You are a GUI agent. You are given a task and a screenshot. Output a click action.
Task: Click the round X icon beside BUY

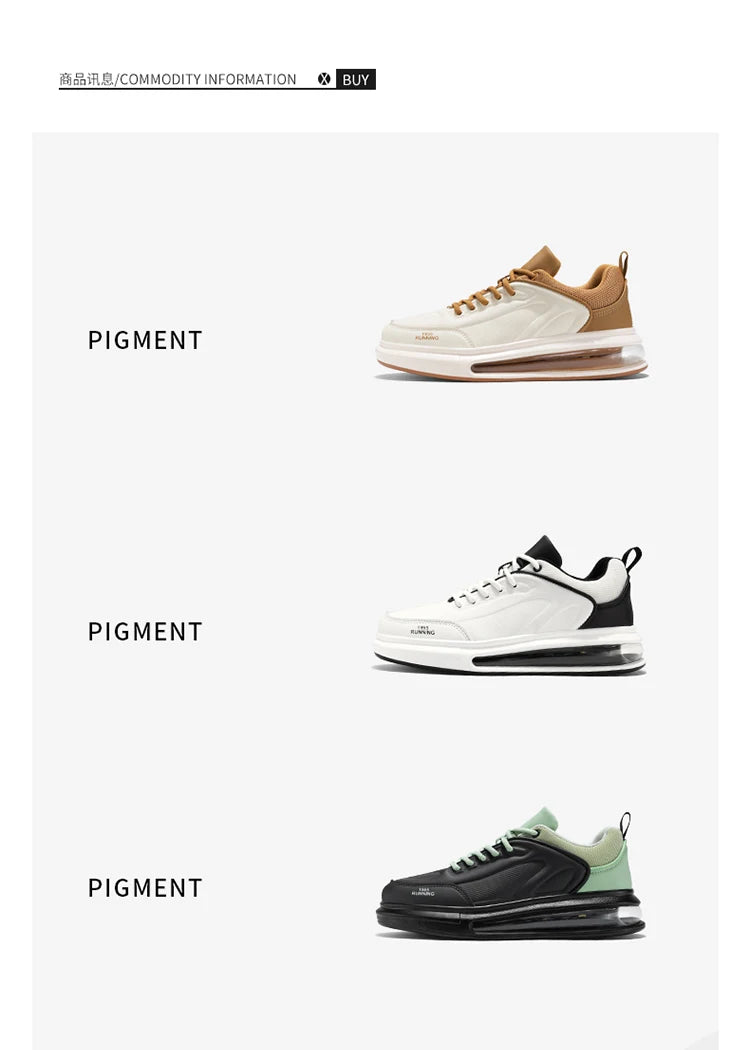(x=324, y=79)
